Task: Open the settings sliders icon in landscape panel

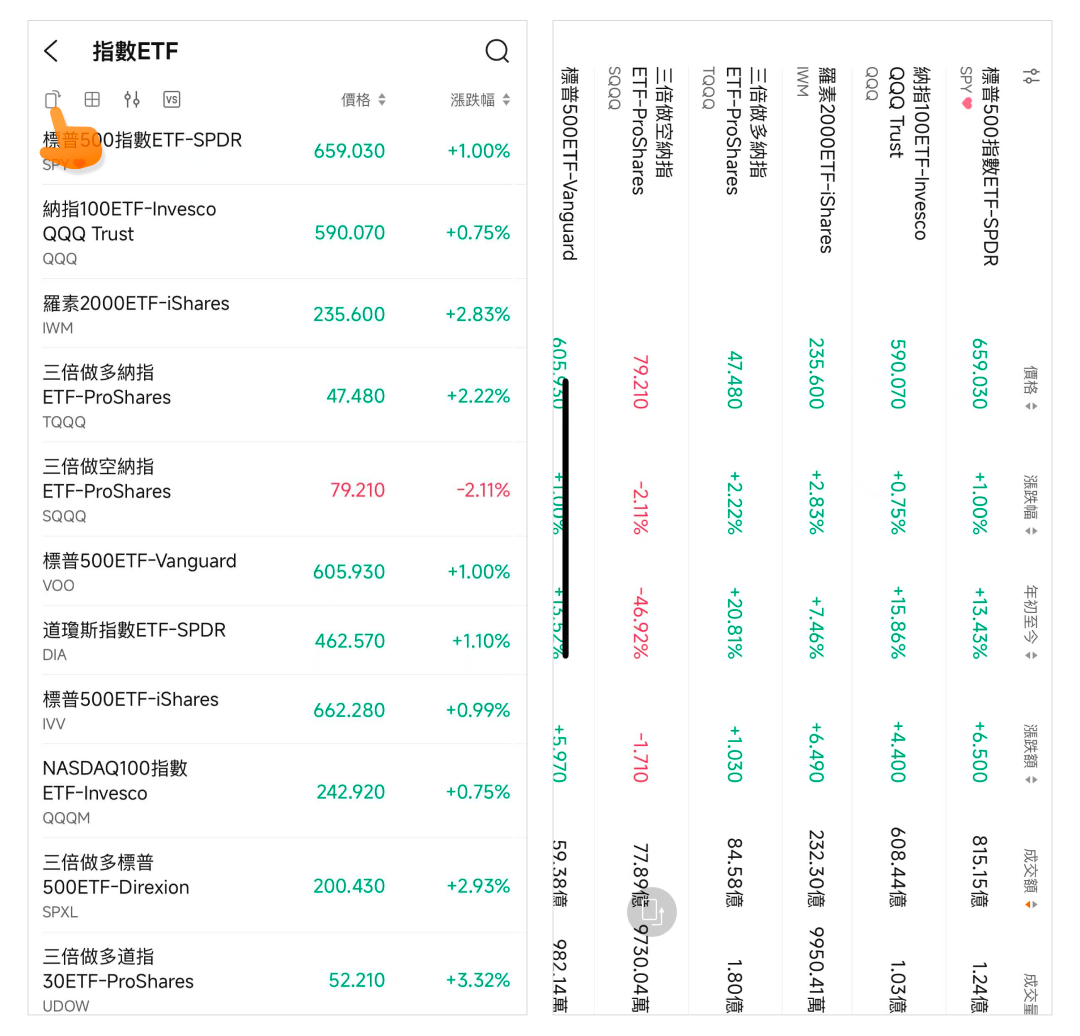Action: (x=1032, y=76)
